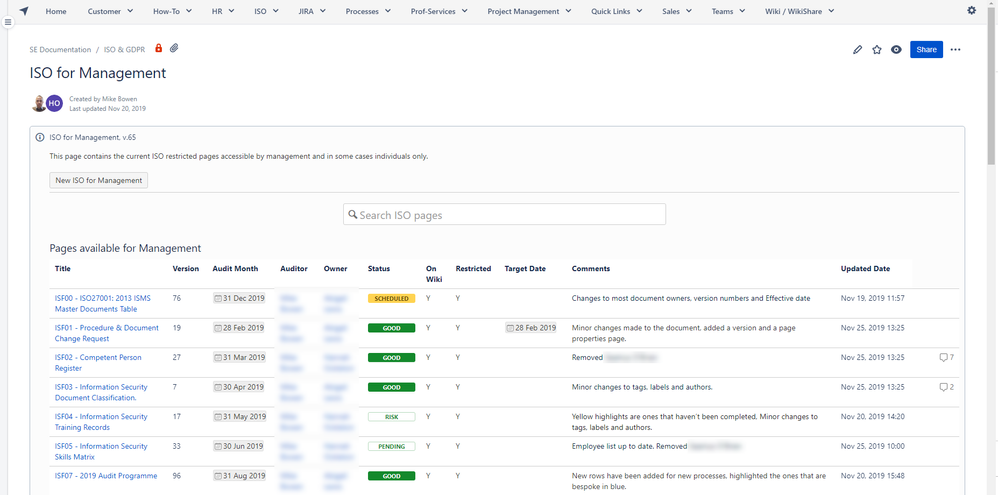Open the How-To dropdown menu
Viewport: 998px width, 495px height.
tap(172, 11)
